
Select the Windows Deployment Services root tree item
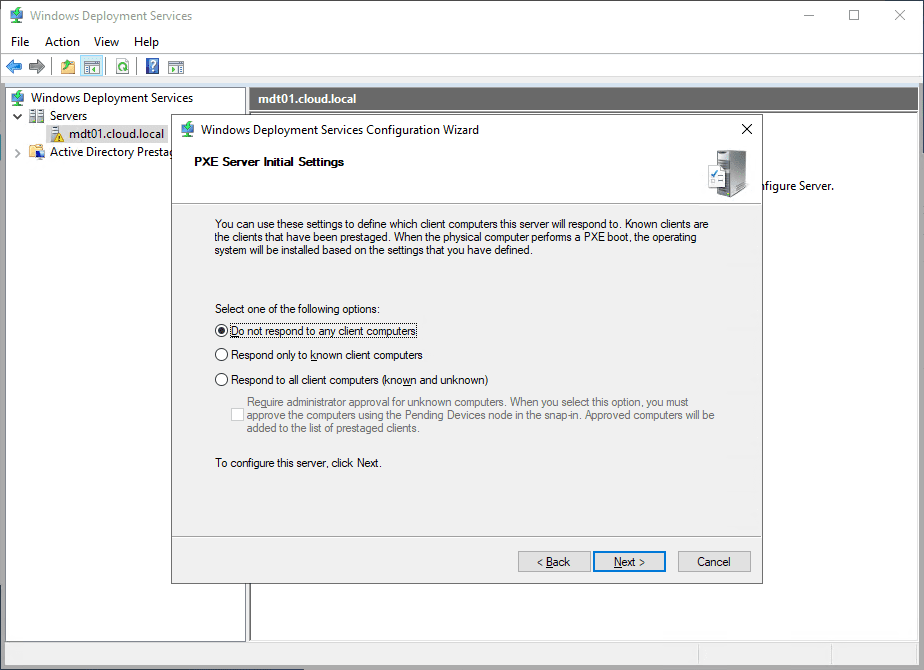click(x=112, y=98)
